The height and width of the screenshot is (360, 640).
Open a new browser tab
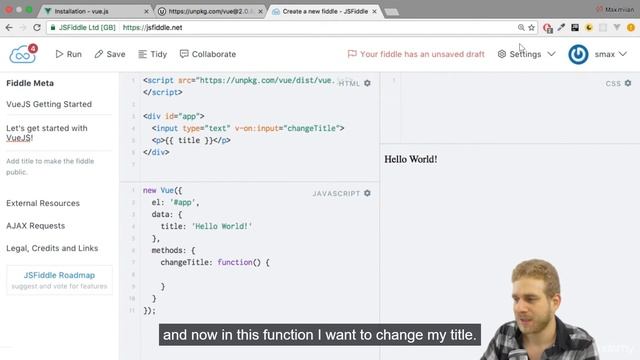click(391, 12)
